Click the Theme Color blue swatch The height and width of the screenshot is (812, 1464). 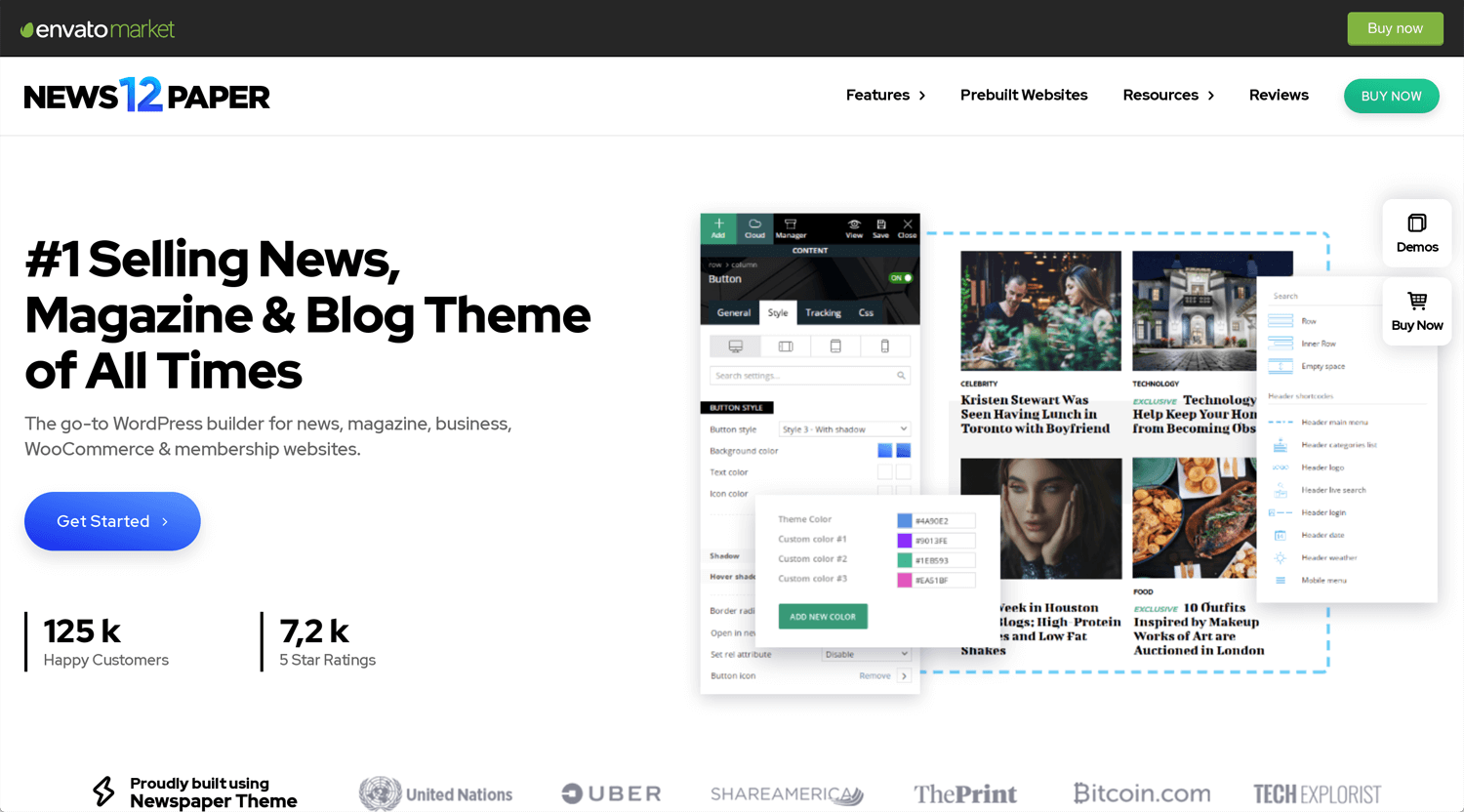904,520
